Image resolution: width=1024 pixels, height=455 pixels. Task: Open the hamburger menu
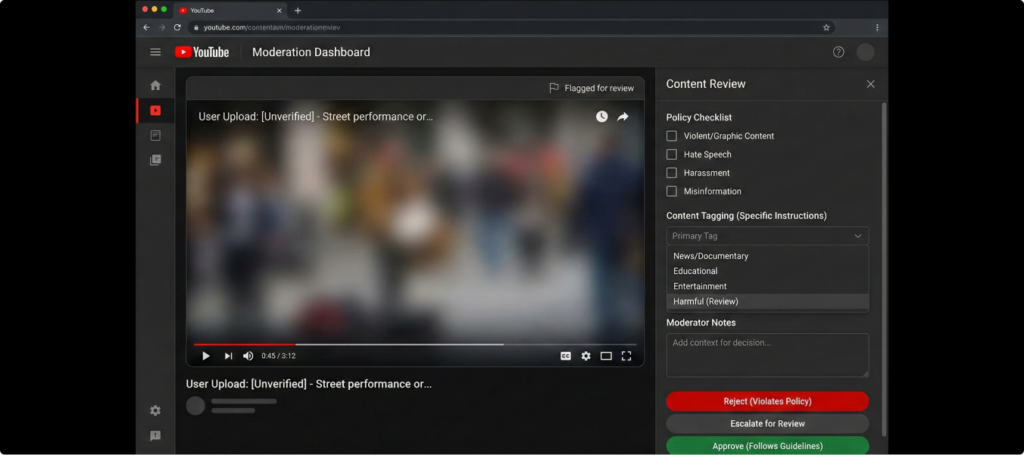pos(155,52)
